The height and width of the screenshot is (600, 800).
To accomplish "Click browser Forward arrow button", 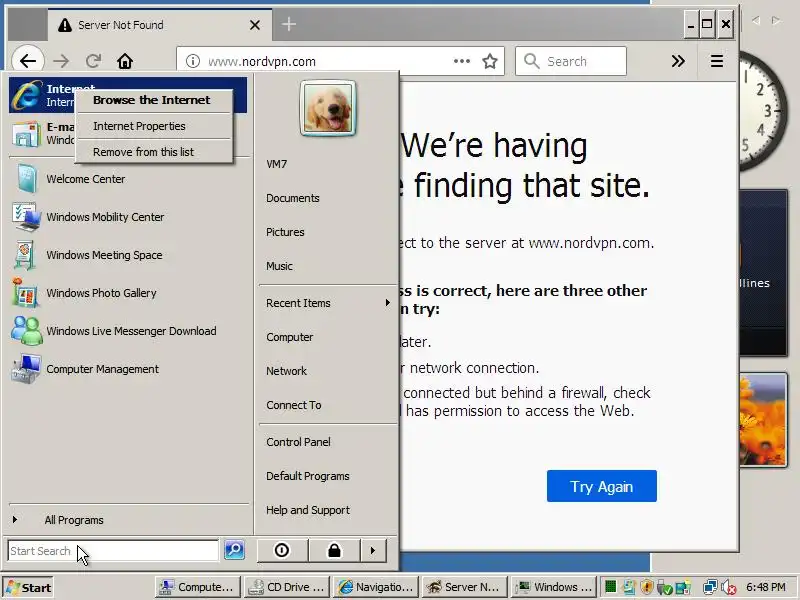I will (61, 61).
